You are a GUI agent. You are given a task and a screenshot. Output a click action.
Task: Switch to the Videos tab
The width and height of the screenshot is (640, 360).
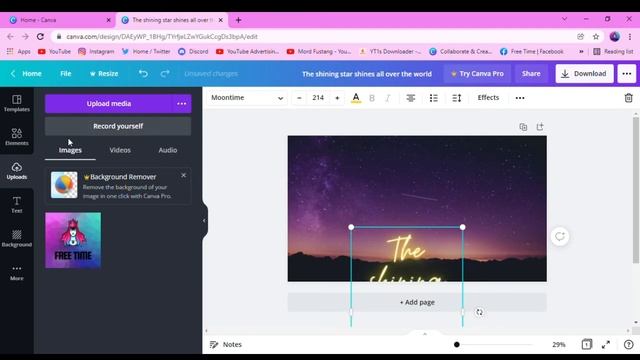click(x=120, y=150)
